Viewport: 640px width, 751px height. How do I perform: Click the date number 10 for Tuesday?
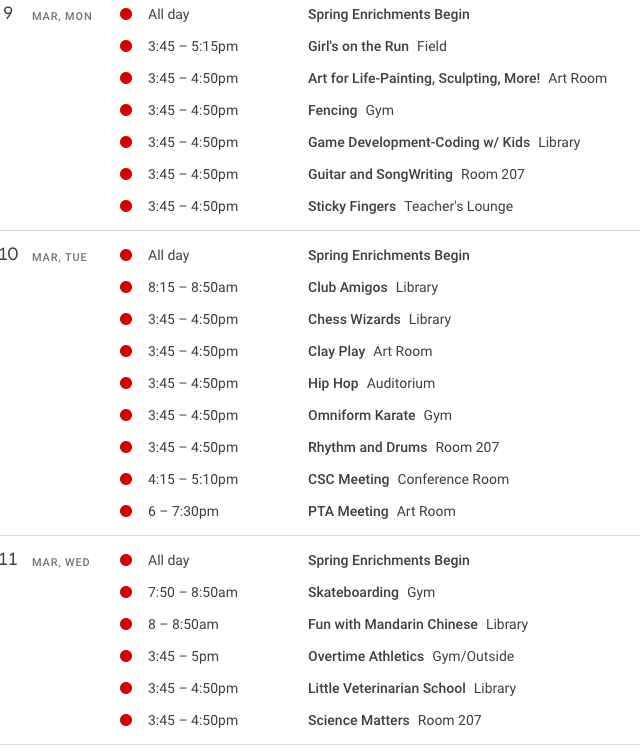10,255
